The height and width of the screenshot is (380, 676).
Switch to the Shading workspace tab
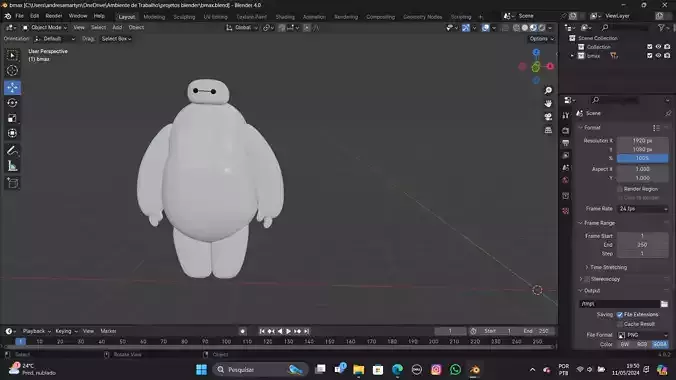point(285,17)
